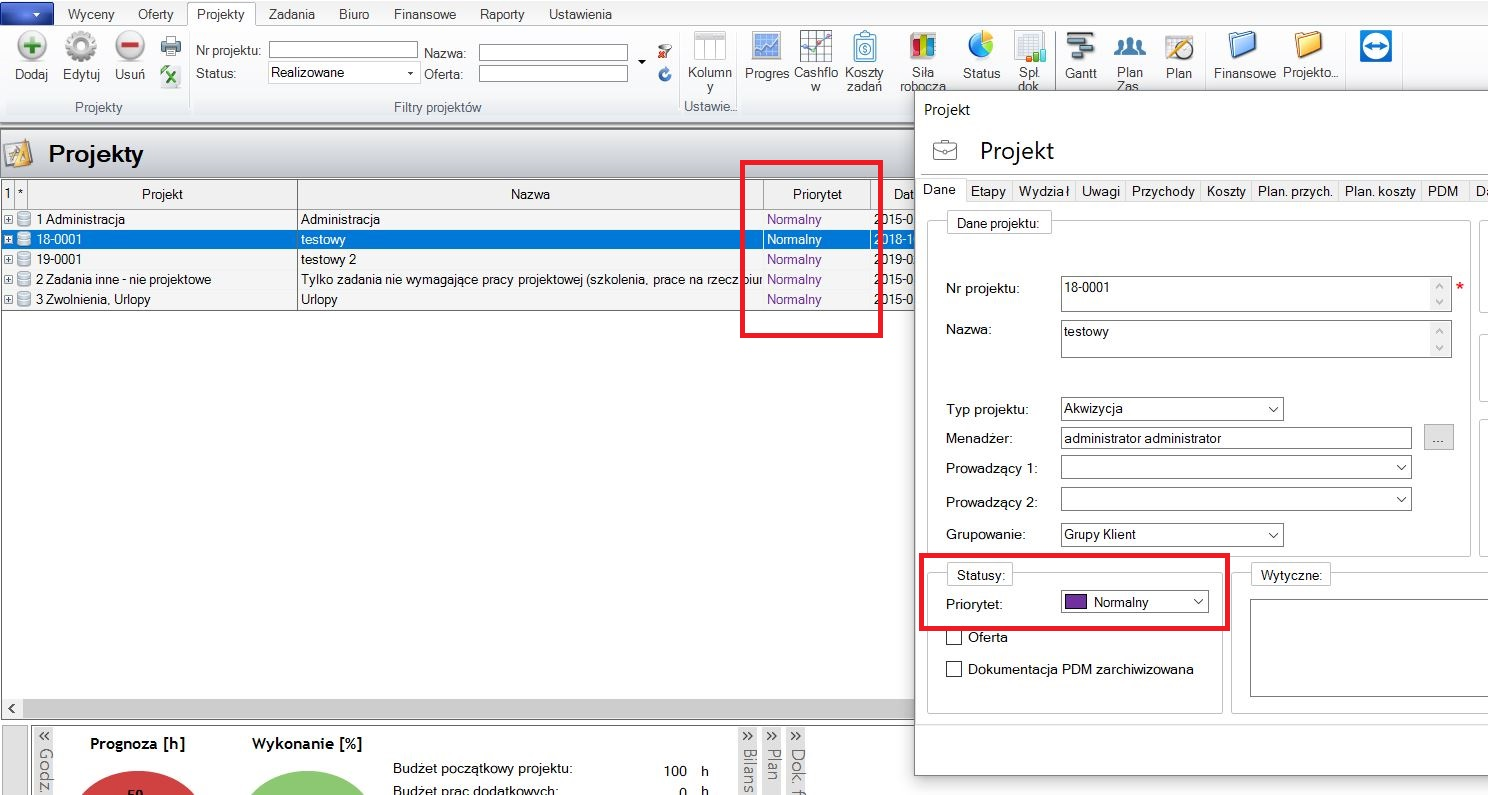The height and width of the screenshot is (795, 1488).
Task: Open the Spł. dok report icon
Action: pos(1029,46)
